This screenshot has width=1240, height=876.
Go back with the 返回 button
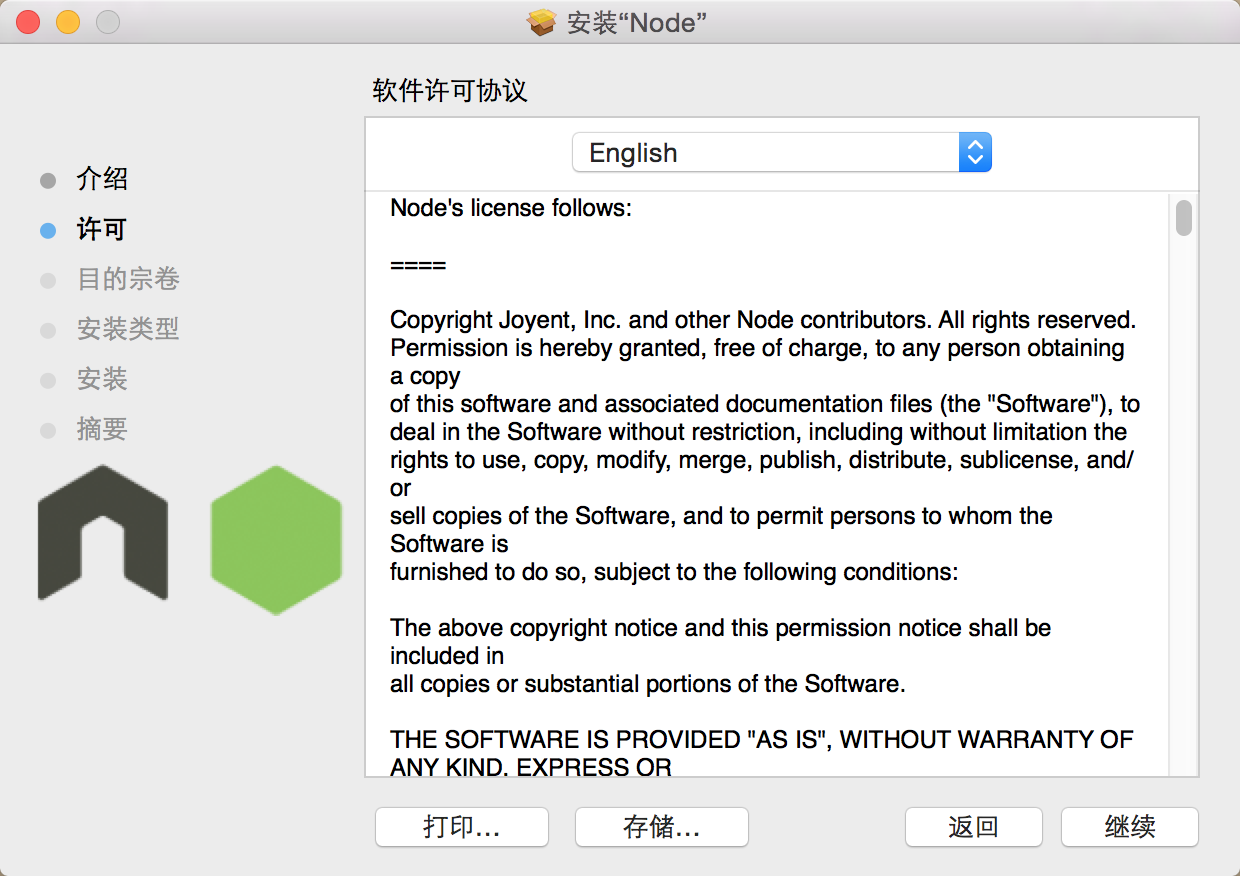973,827
